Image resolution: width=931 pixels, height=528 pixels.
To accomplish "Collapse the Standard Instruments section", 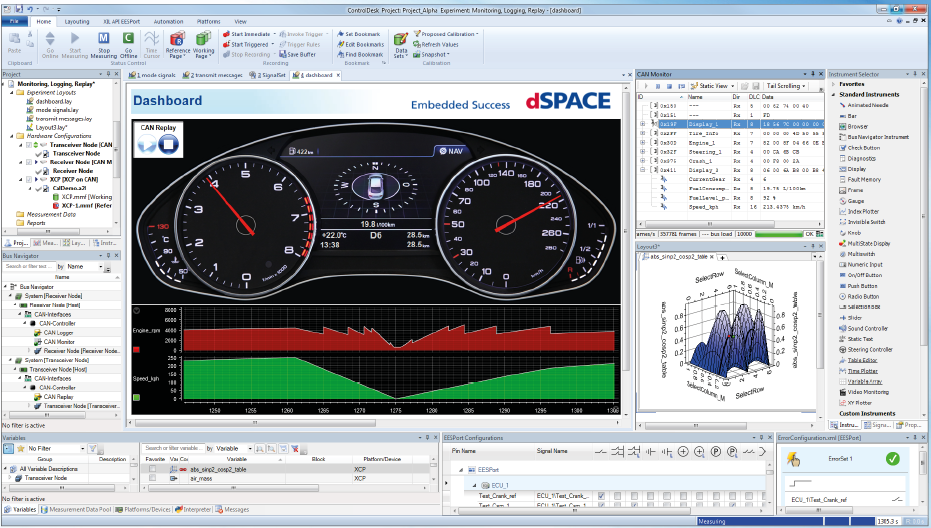I will (x=834, y=94).
